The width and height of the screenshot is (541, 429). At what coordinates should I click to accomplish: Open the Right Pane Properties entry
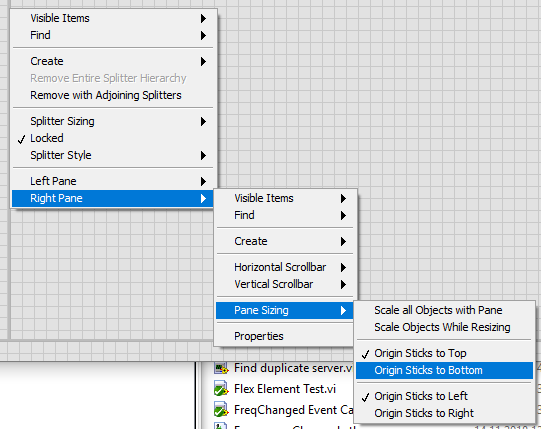coord(285,336)
